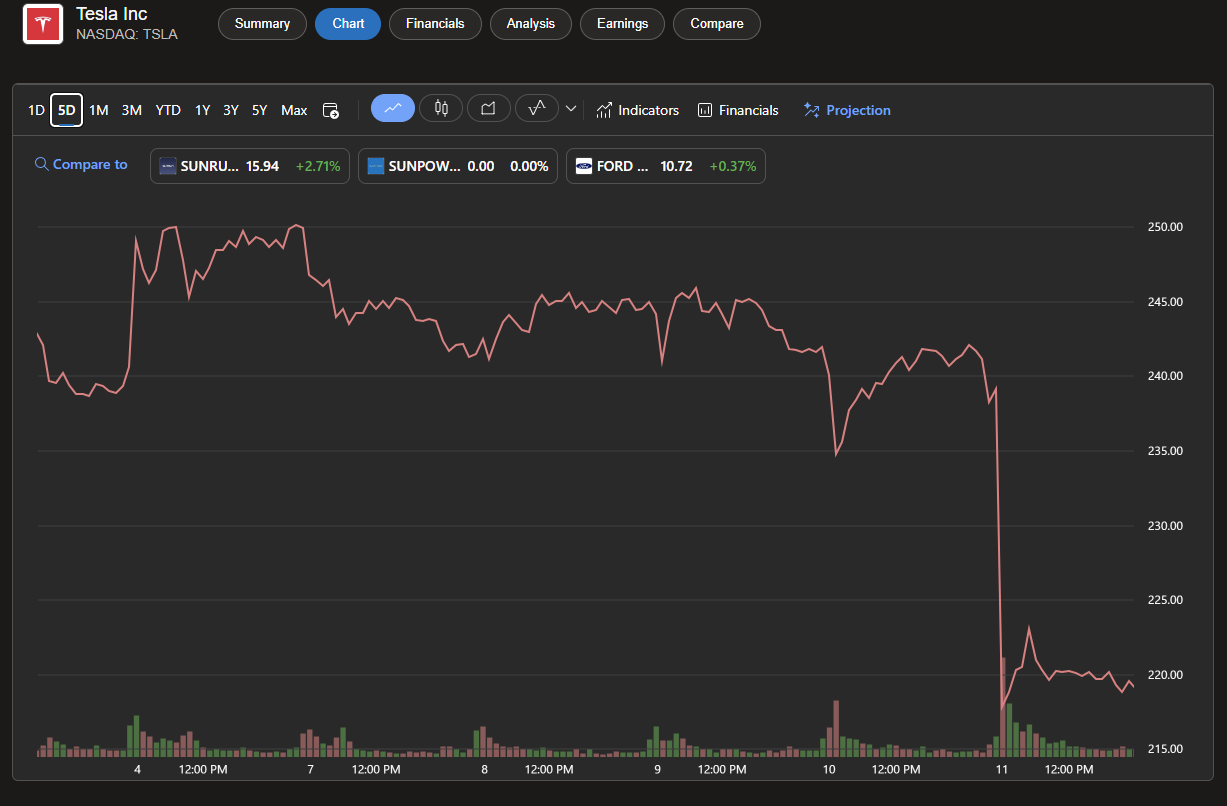Click the 240.00 price axis label

pos(1164,376)
